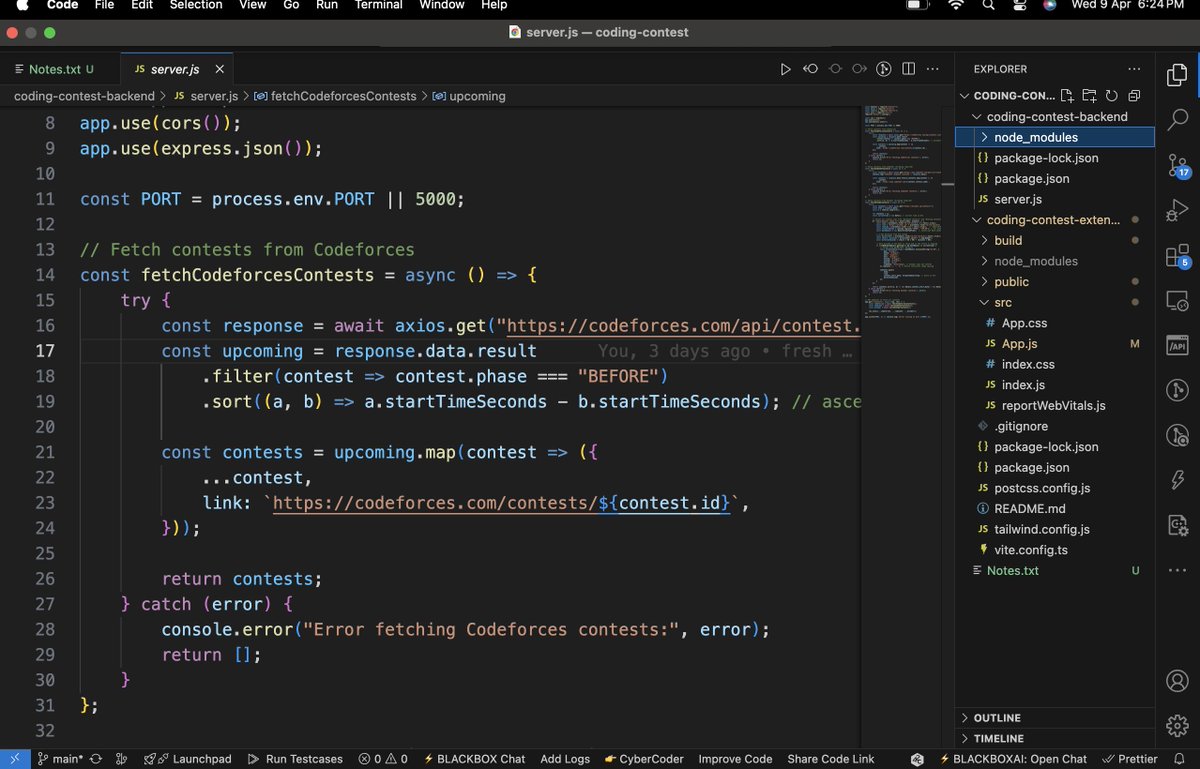The height and width of the screenshot is (769, 1200).
Task: Open macOS Control Center icon
Action: [x=1019, y=5]
